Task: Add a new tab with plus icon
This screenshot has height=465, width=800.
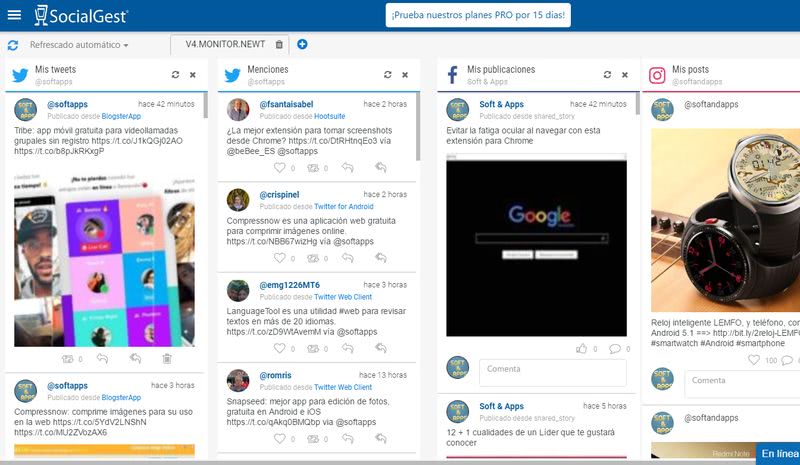Action: pos(302,44)
